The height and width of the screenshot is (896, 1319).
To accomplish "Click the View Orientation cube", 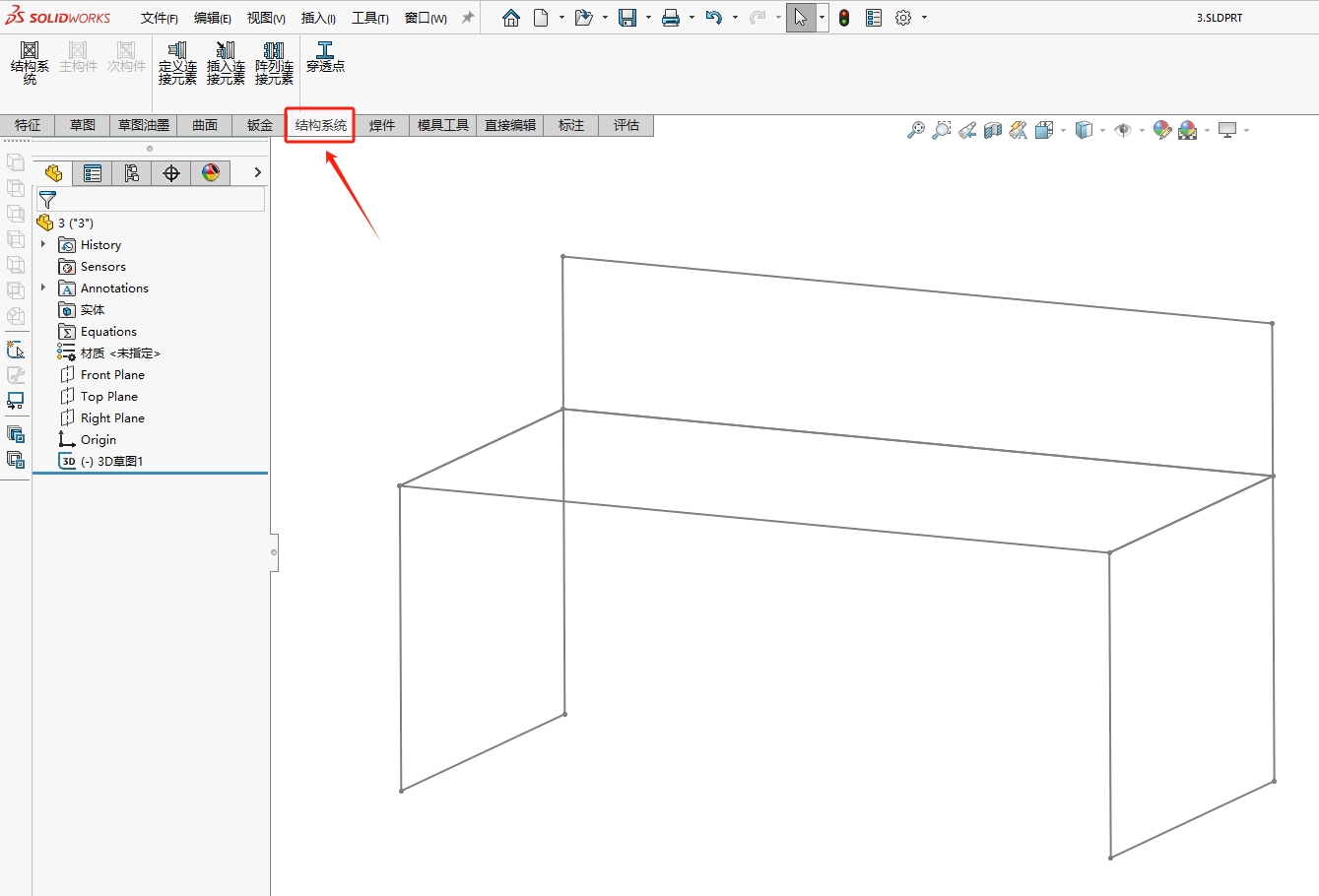I will point(1044,130).
